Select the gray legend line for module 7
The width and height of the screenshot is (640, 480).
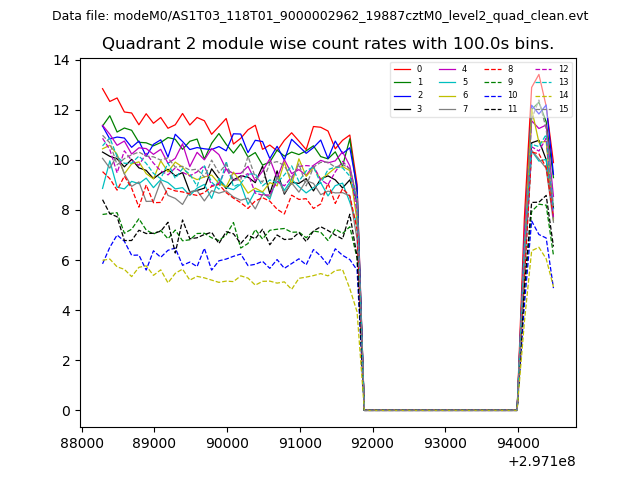(x=448, y=108)
